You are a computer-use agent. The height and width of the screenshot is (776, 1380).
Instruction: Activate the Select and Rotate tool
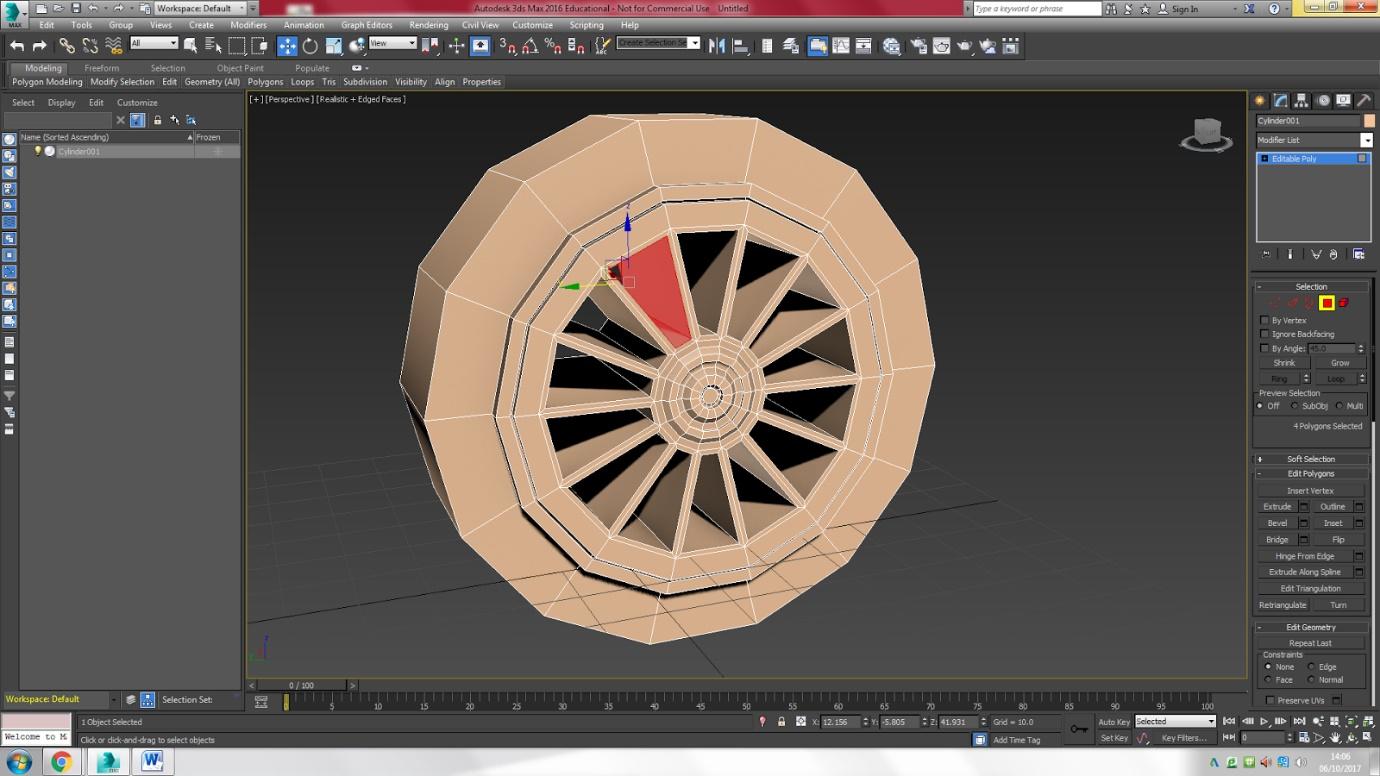[310, 46]
